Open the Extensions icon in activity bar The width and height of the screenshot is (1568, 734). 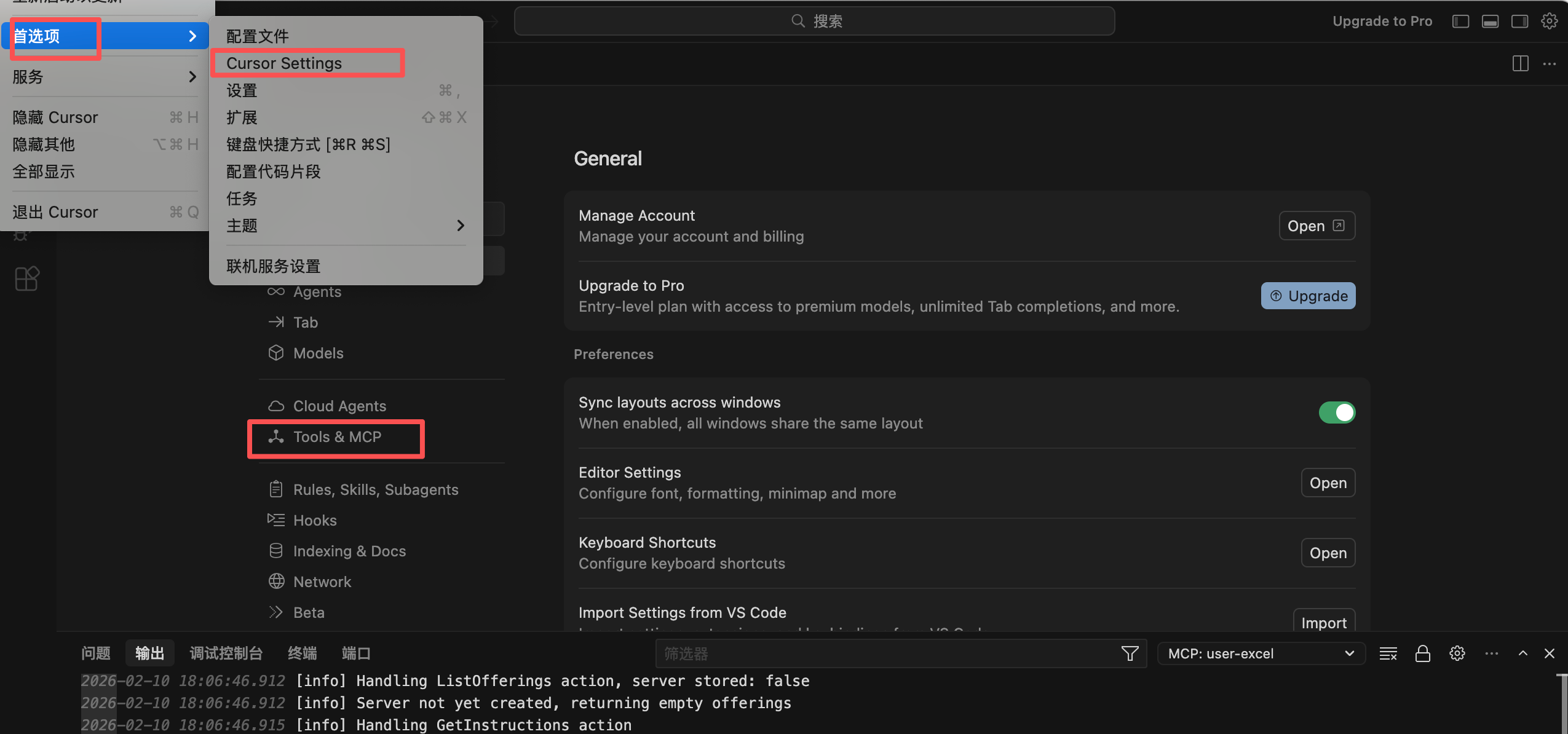[26, 279]
